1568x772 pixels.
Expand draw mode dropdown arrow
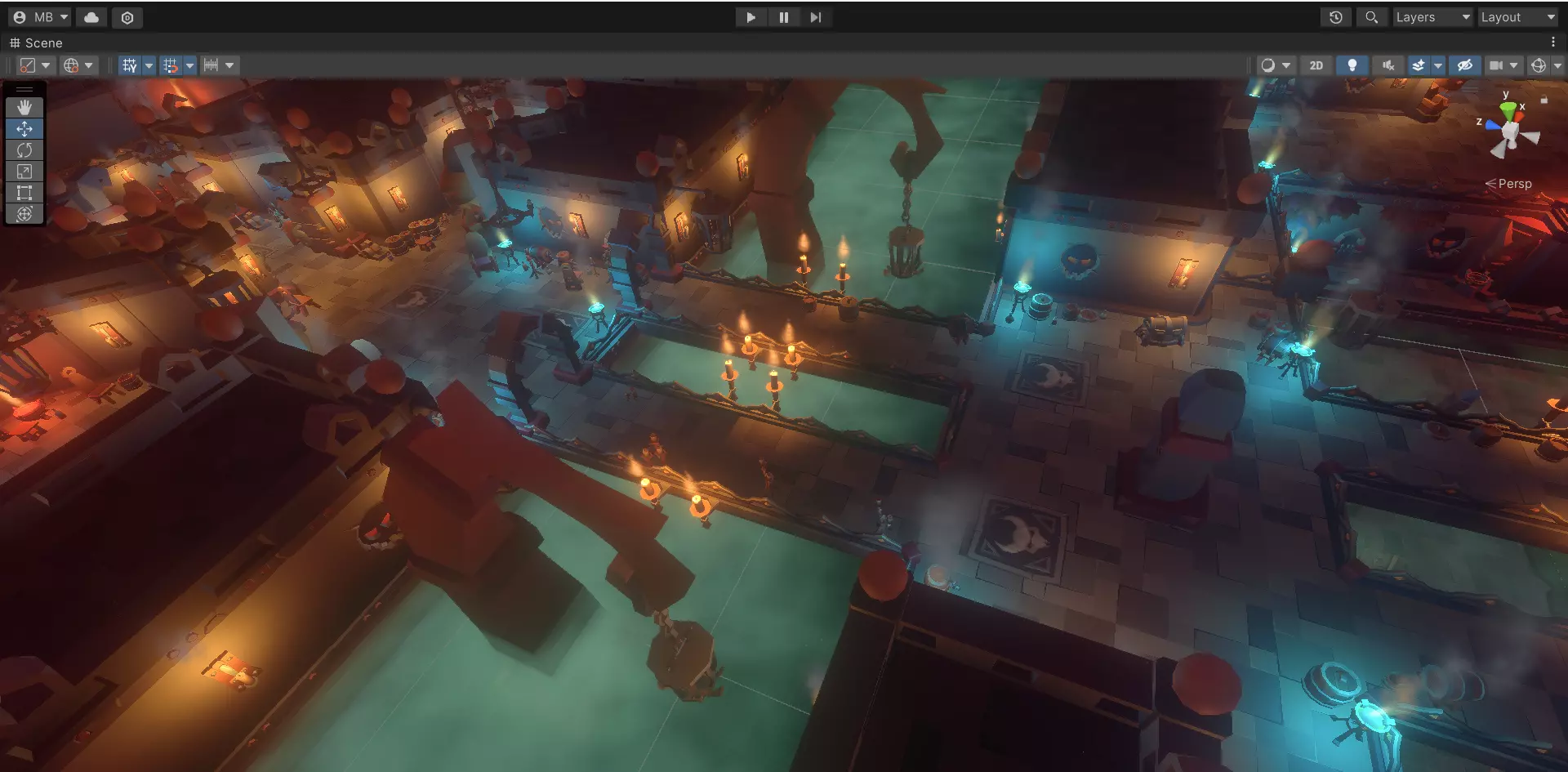point(1286,65)
